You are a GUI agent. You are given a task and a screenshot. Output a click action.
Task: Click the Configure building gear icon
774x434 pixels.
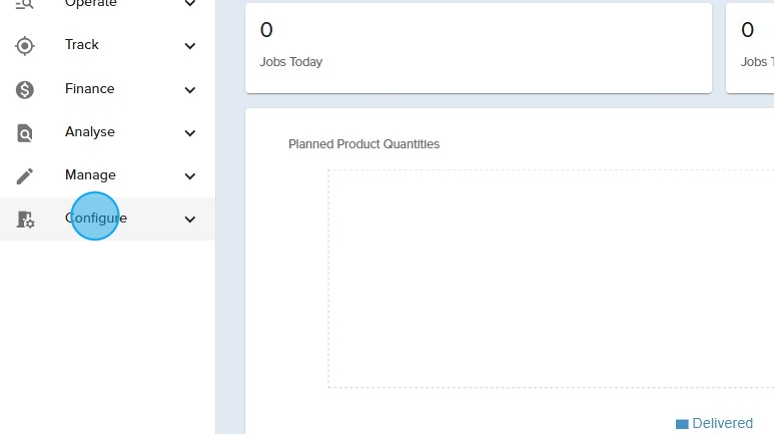pyautogui.click(x=25, y=219)
